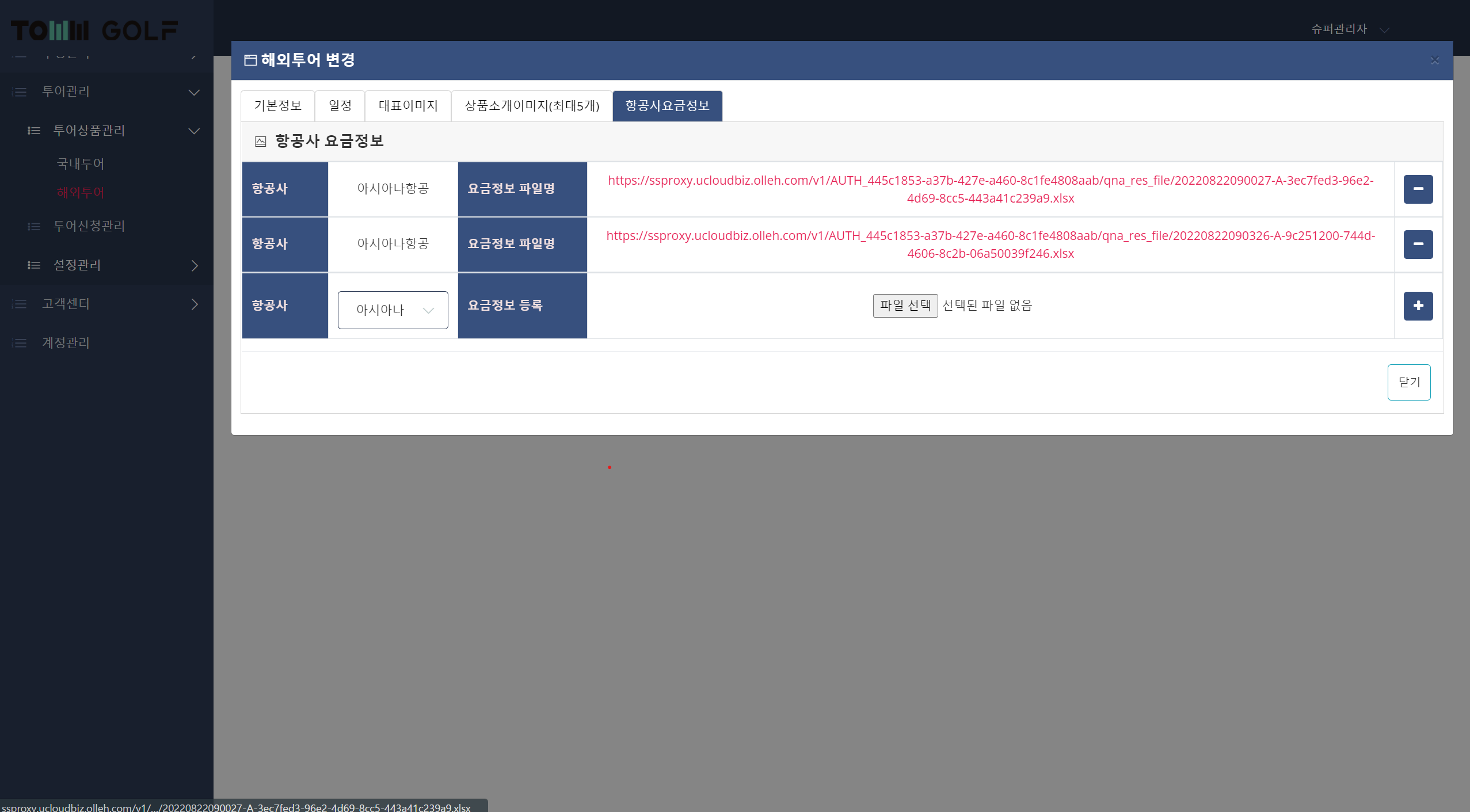Click the image icon beside 항공사 요금정보 heading
This screenshot has width=1470, height=812.
click(260, 141)
